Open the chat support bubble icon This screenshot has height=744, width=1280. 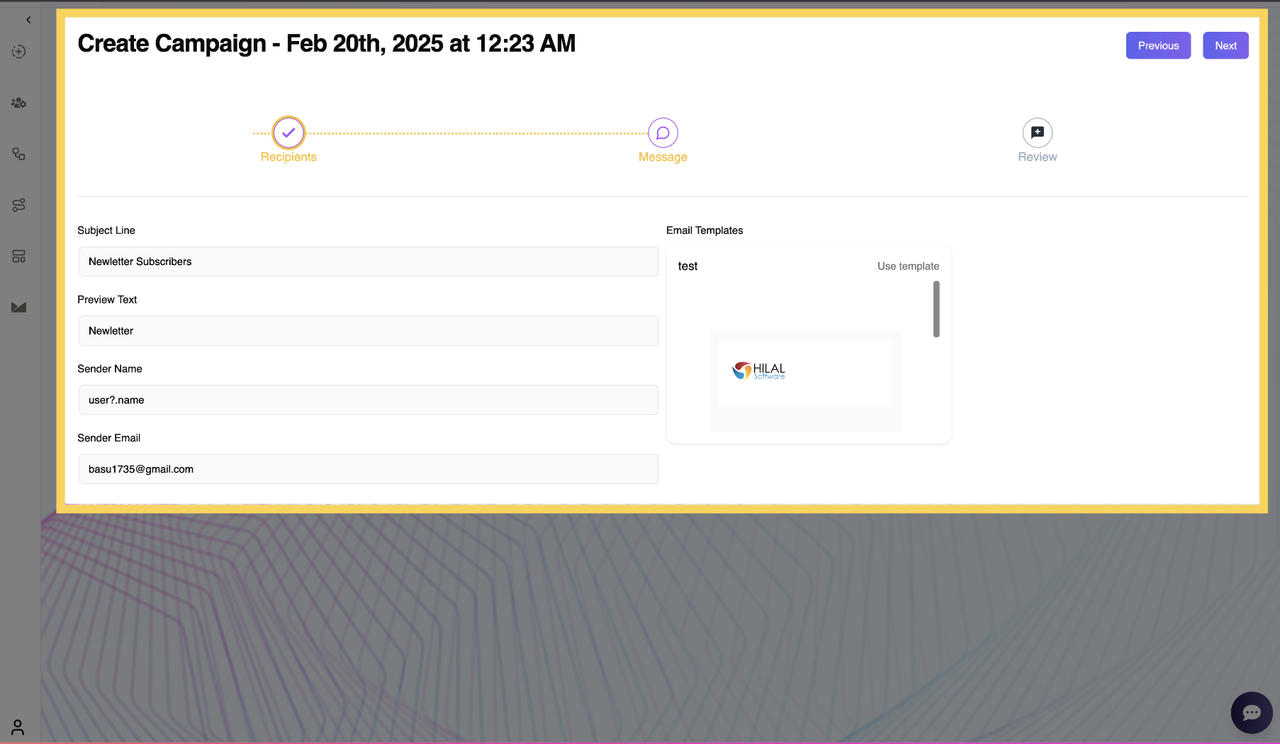coord(1251,712)
